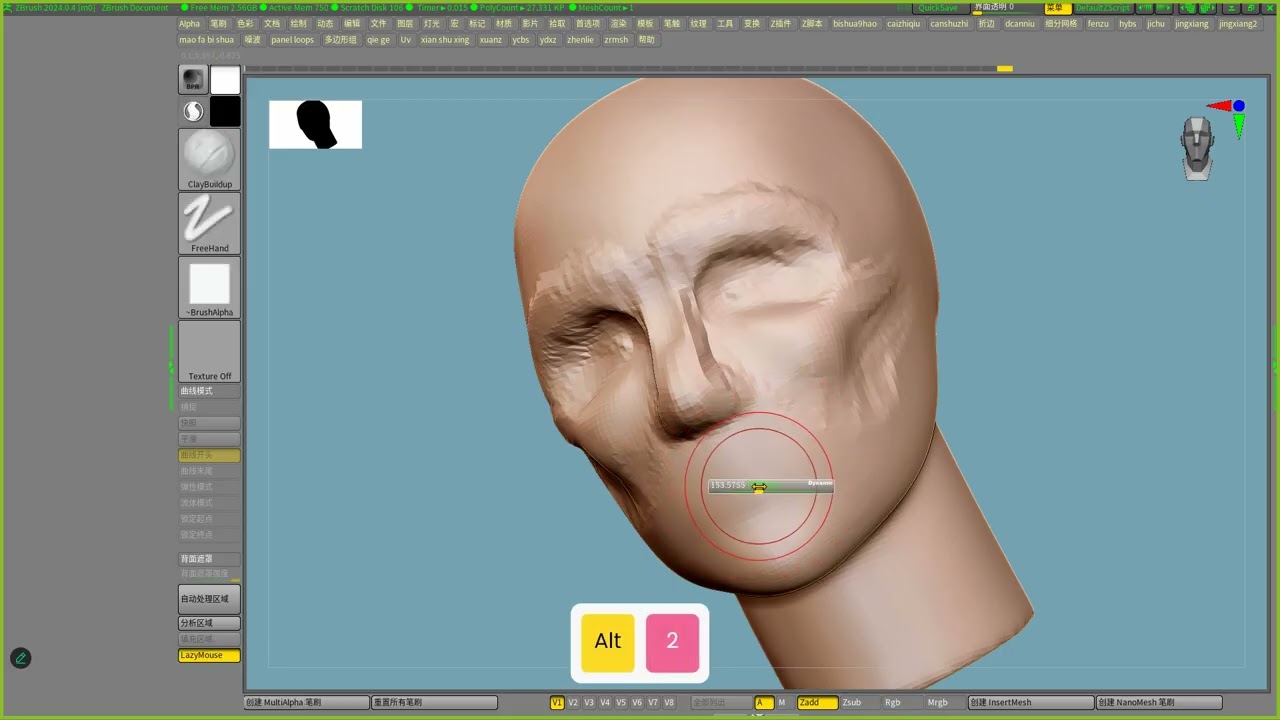1280x720 pixels.
Task: Open the 细分网格 menu
Action: [1061, 24]
